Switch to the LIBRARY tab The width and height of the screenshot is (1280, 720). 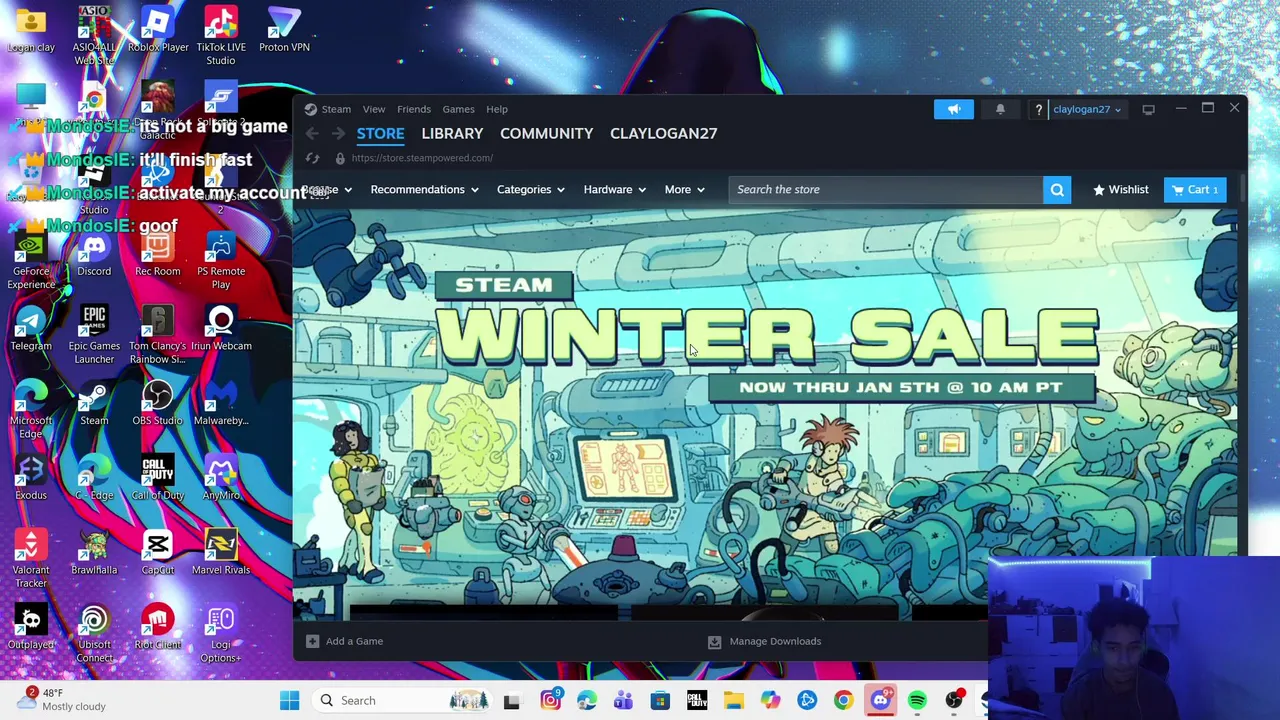452,133
